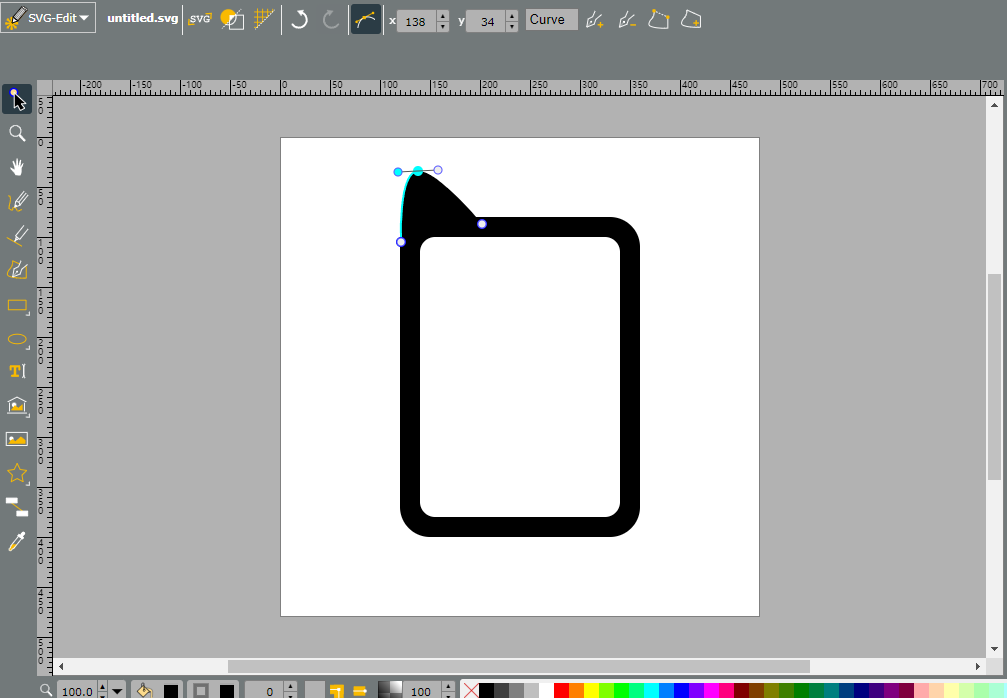Choose the red color swatch
The height and width of the screenshot is (698, 1007).
[x=561, y=690]
